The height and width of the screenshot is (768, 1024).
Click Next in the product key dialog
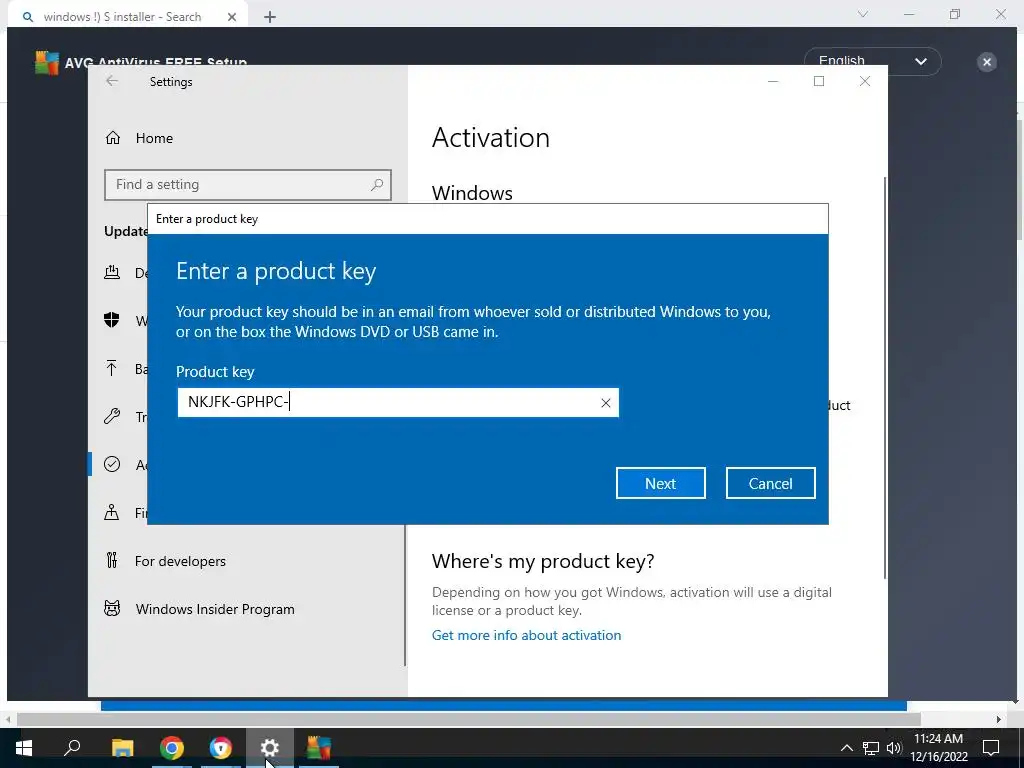(660, 483)
